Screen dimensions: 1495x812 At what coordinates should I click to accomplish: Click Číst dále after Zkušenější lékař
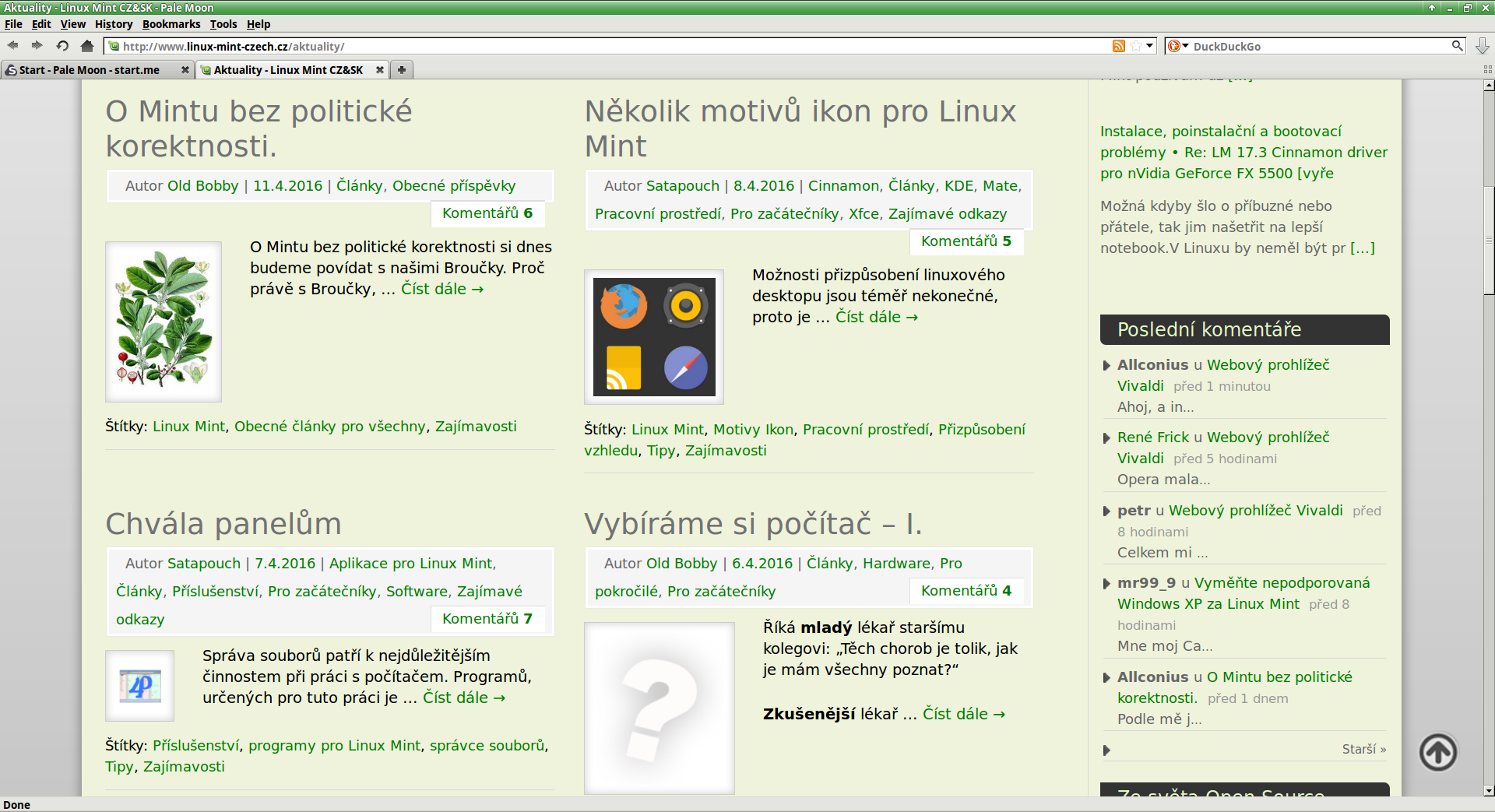point(964,714)
